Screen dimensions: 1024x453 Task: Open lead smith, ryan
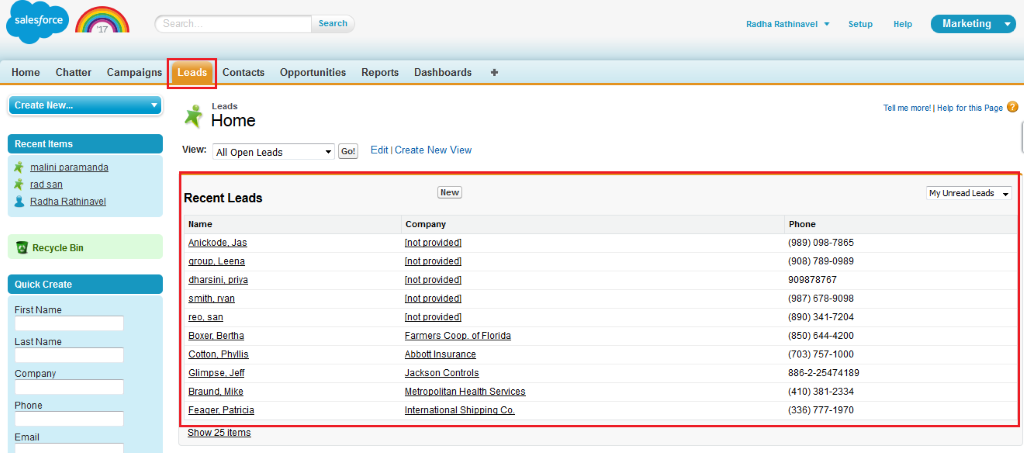click(x=211, y=298)
